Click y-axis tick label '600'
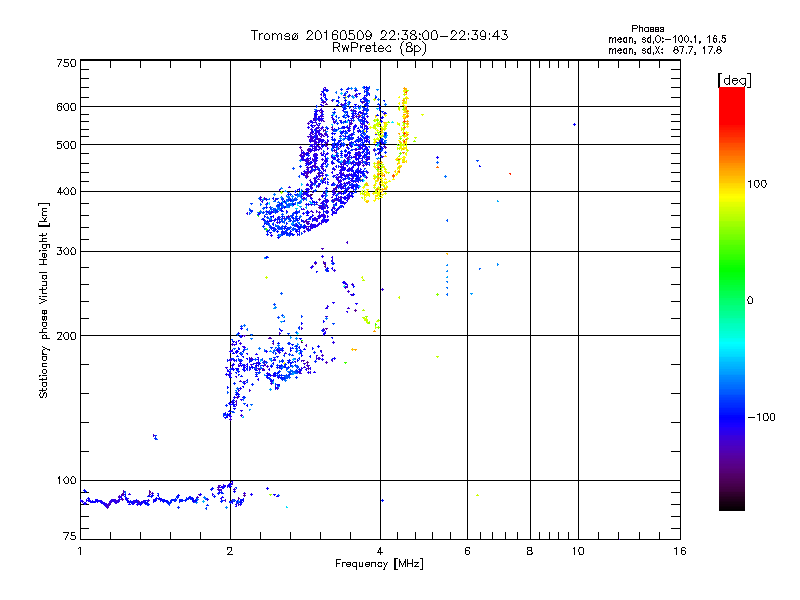The width and height of the screenshot is (800, 600). 66,107
